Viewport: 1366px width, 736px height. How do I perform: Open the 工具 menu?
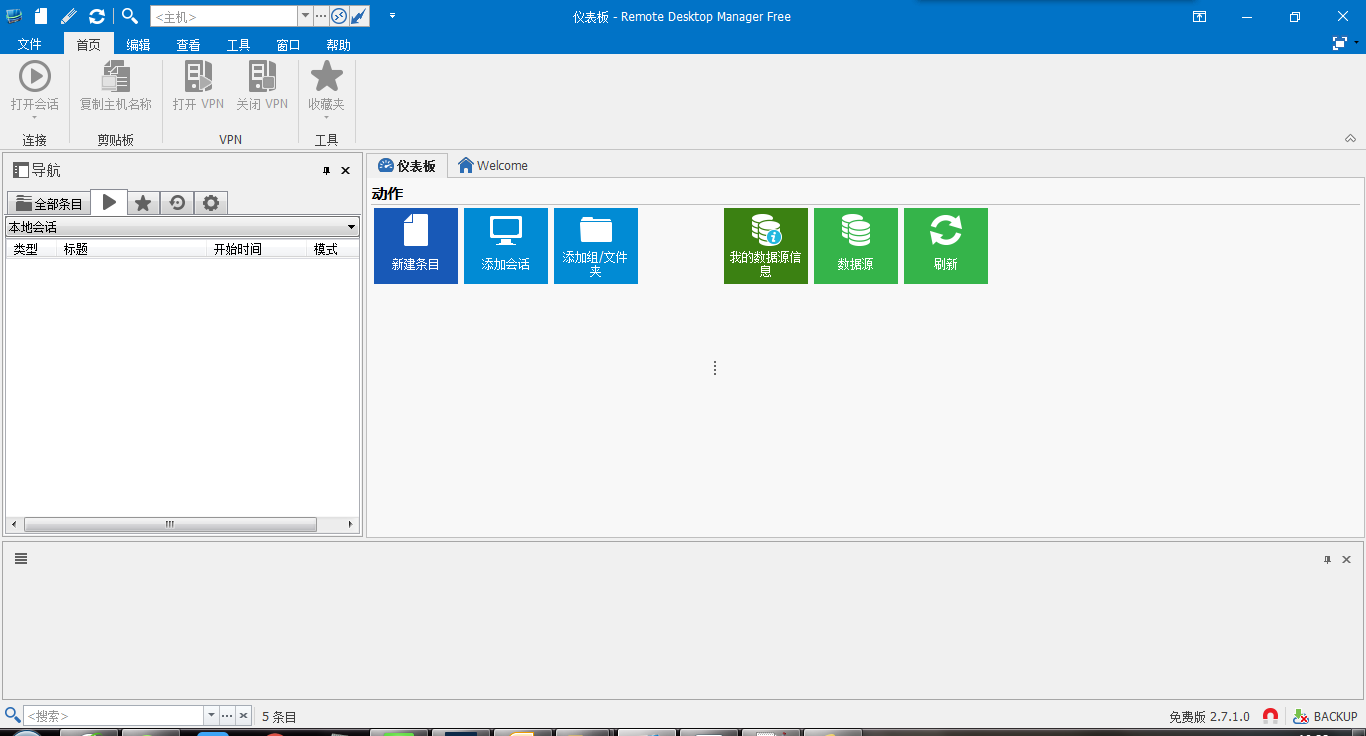point(238,44)
